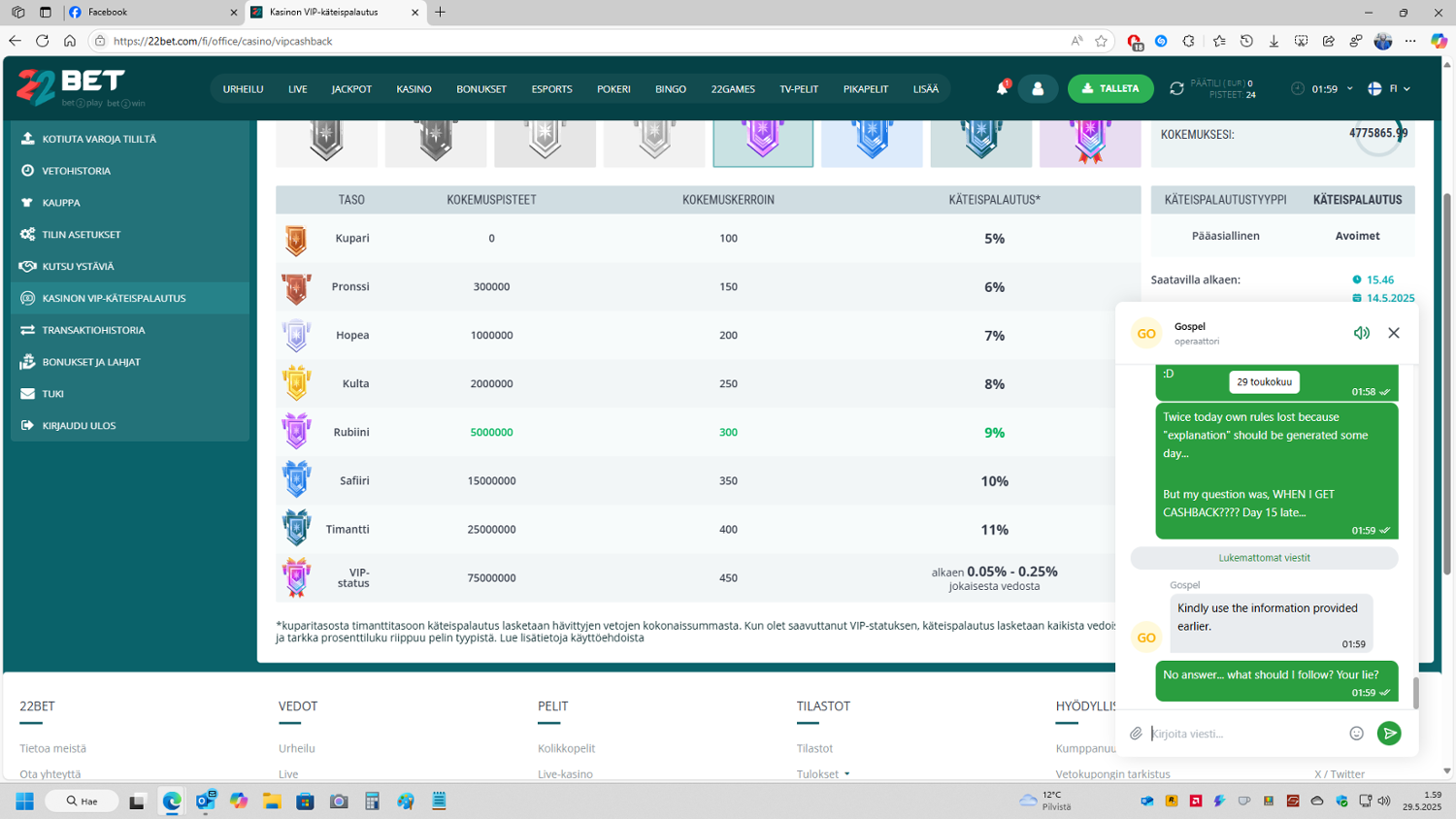Click the notification bell icon
Screen dimensions: 1456x819
coord(1002,88)
